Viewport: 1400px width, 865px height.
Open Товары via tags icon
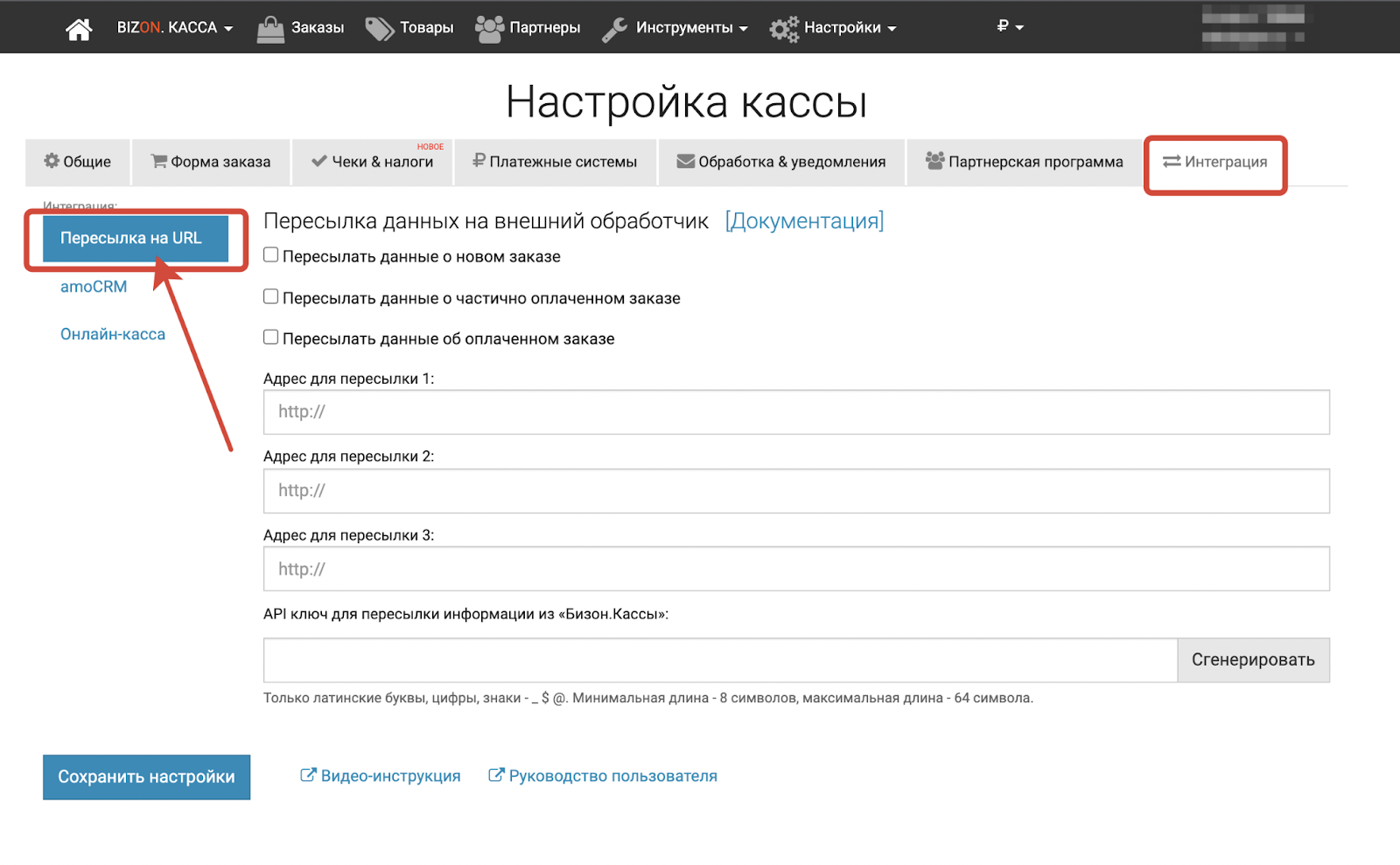coord(380,28)
